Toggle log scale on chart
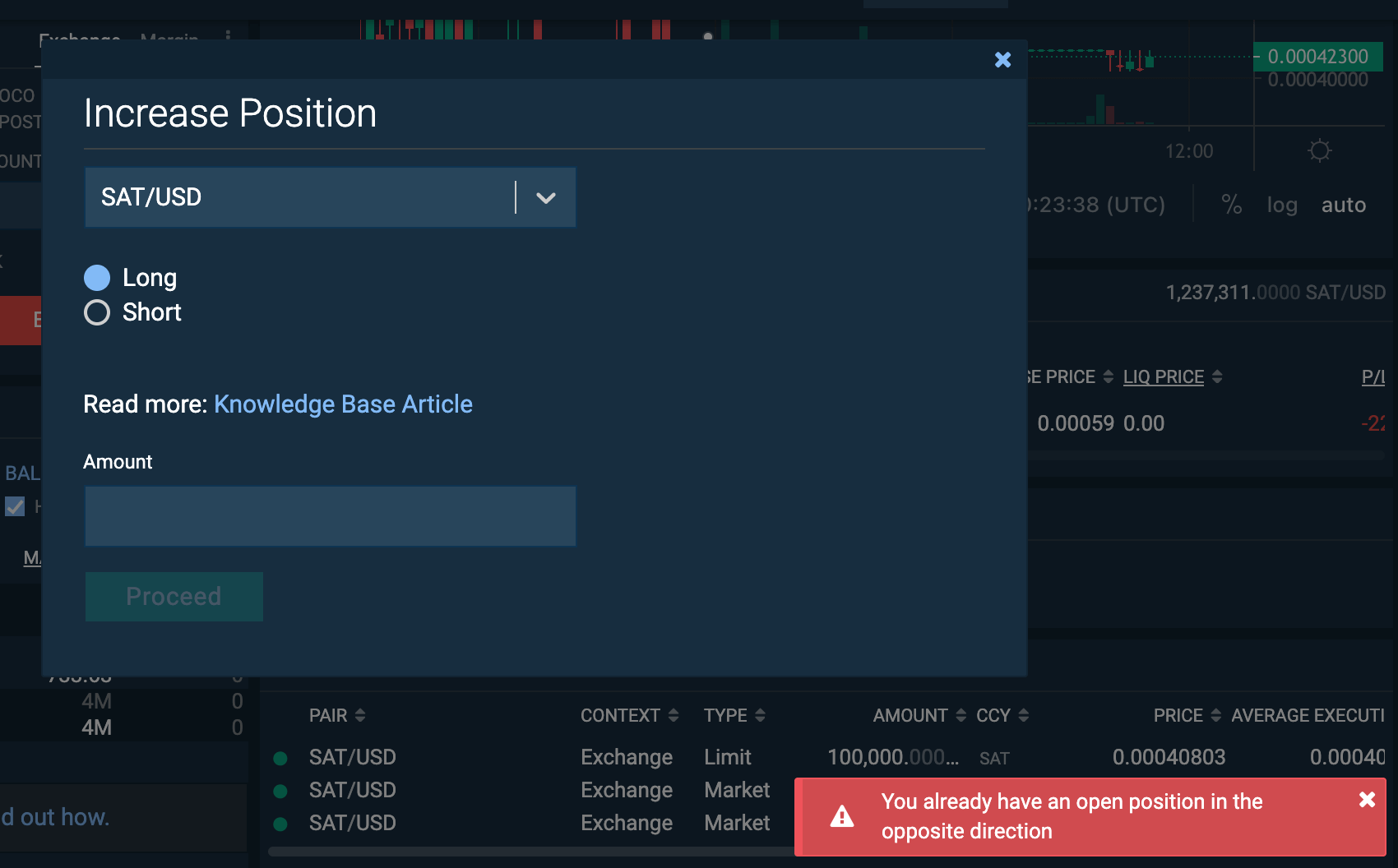Screen dimensions: 1398x868 coord(1282,205)
